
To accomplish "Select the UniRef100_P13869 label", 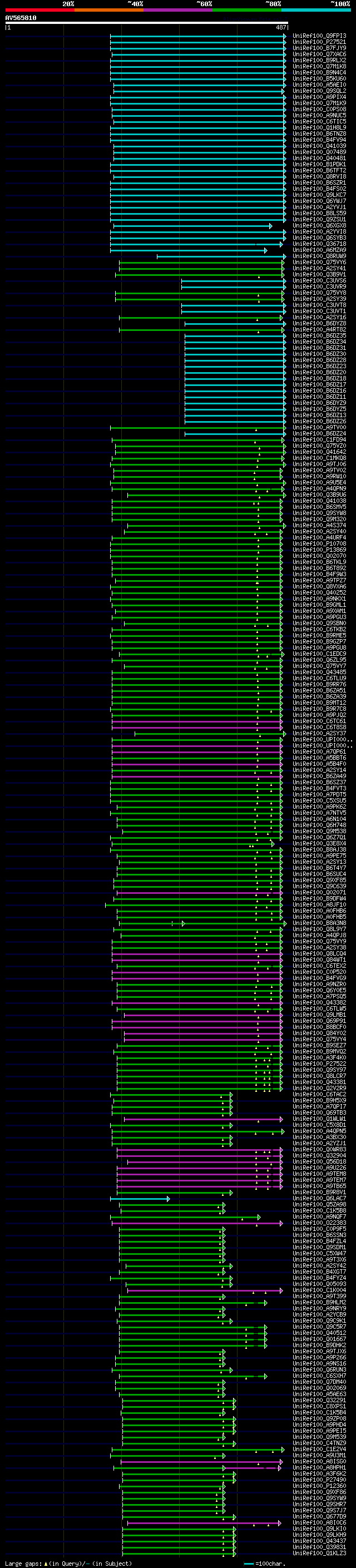I will click(x=319, y=550).
